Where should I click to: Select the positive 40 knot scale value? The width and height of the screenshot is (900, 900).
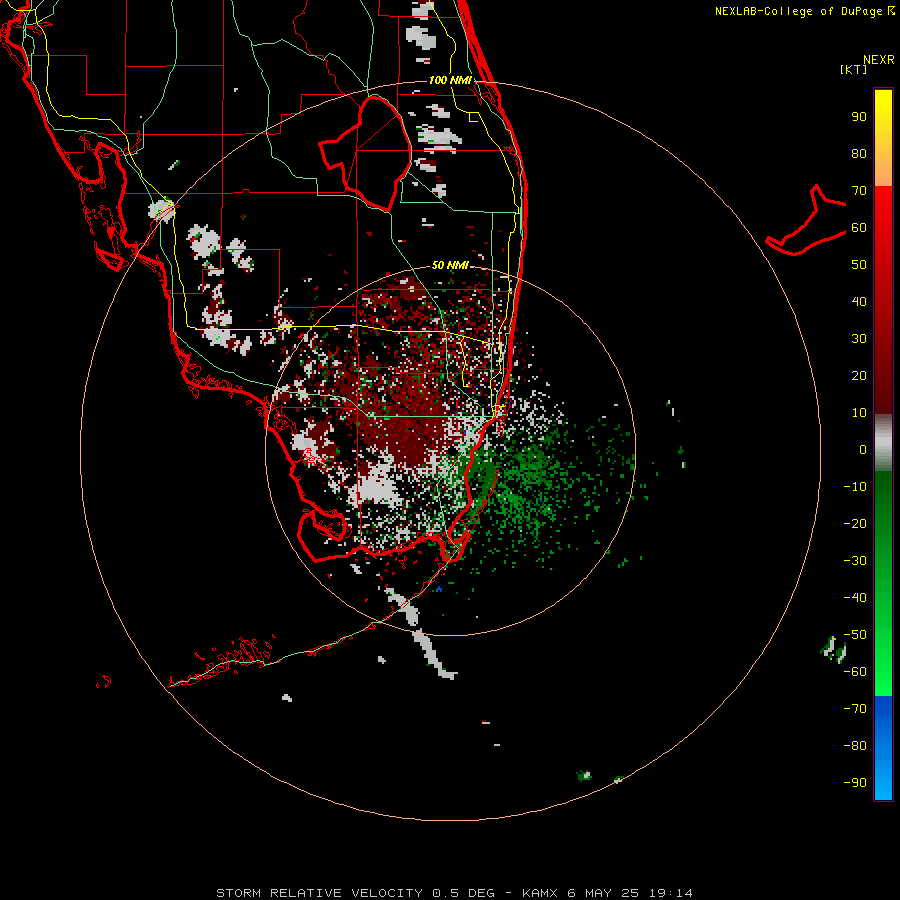coord(859,301)
